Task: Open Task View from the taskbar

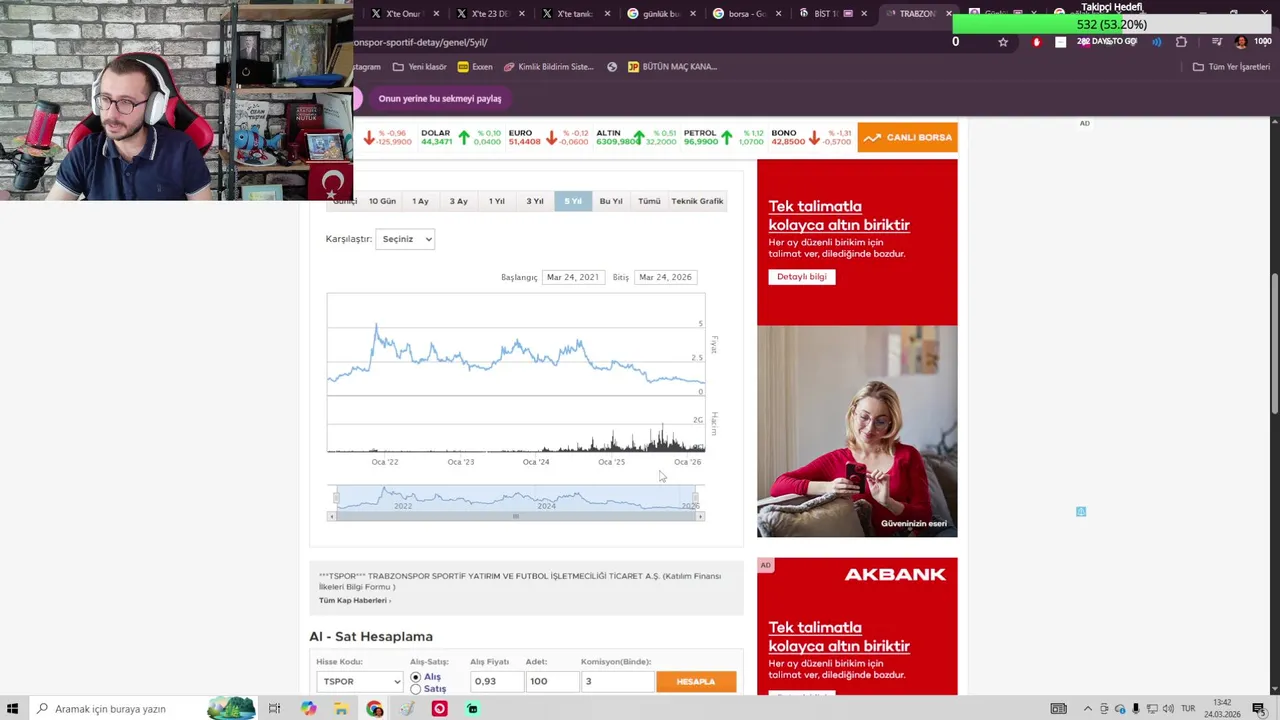Action: (274, 709)
